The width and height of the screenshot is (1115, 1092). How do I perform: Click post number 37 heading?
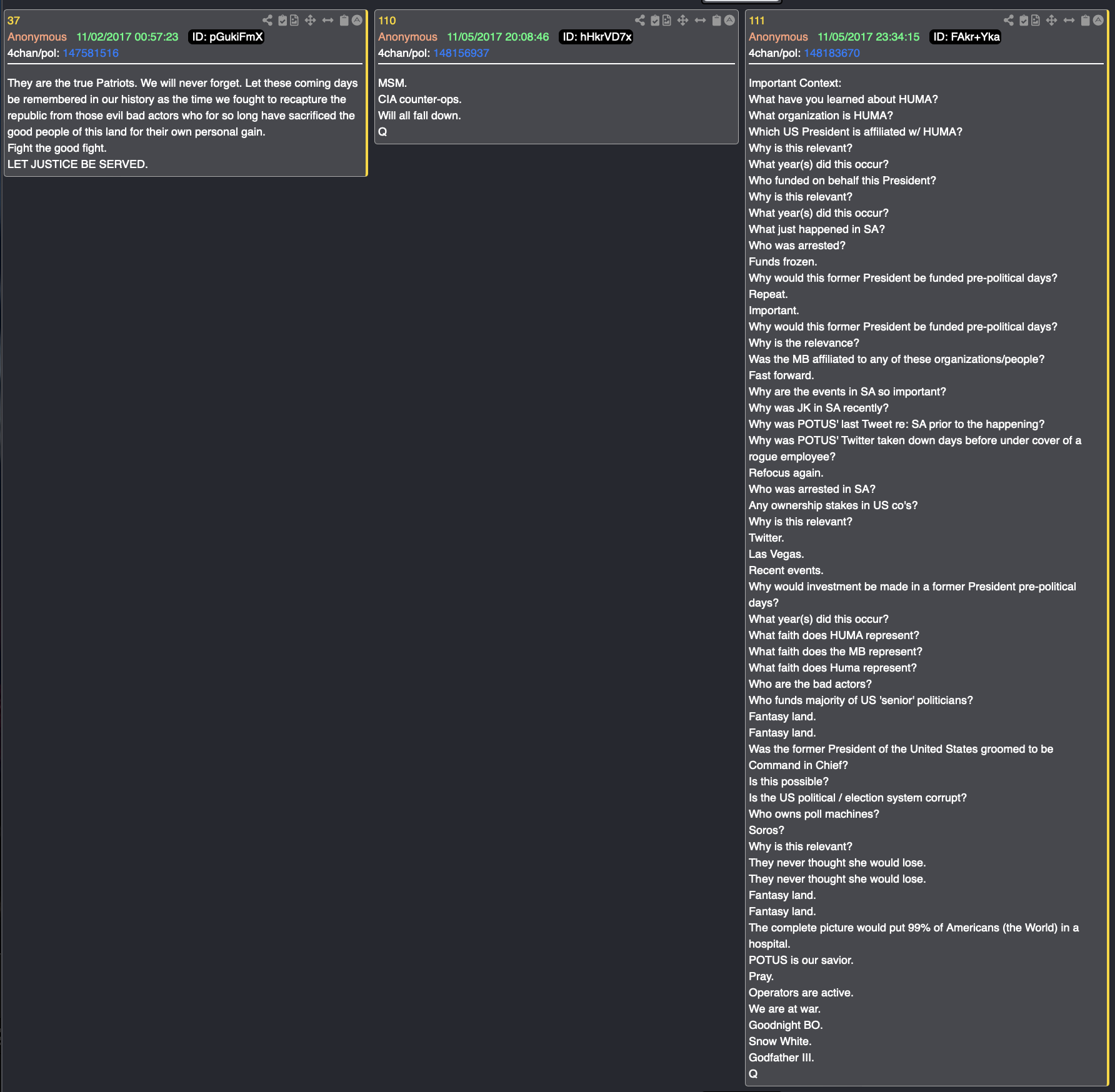(x=14, y=21)
